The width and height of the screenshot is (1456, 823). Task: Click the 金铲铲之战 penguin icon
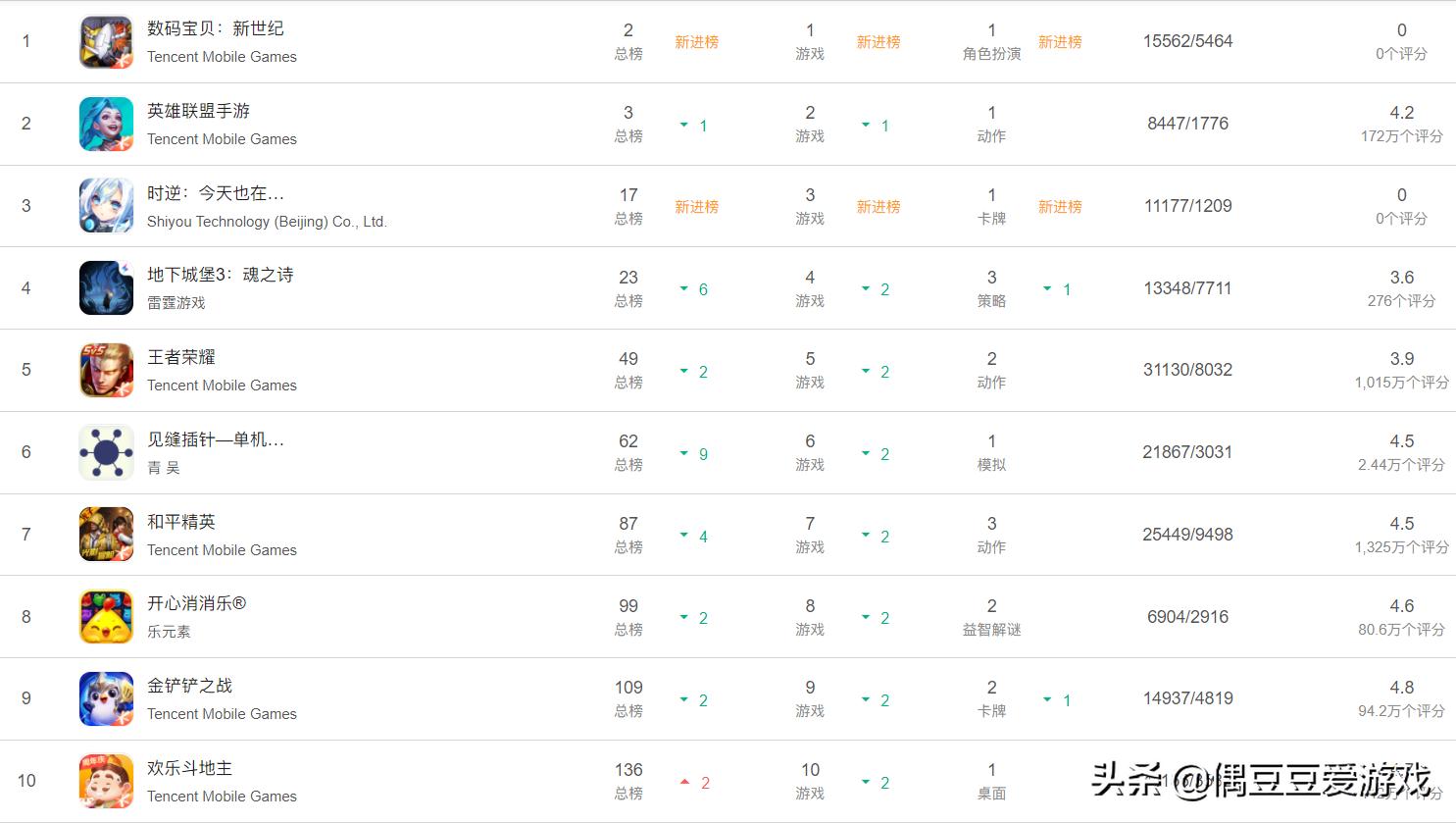(x=106, y=698)
